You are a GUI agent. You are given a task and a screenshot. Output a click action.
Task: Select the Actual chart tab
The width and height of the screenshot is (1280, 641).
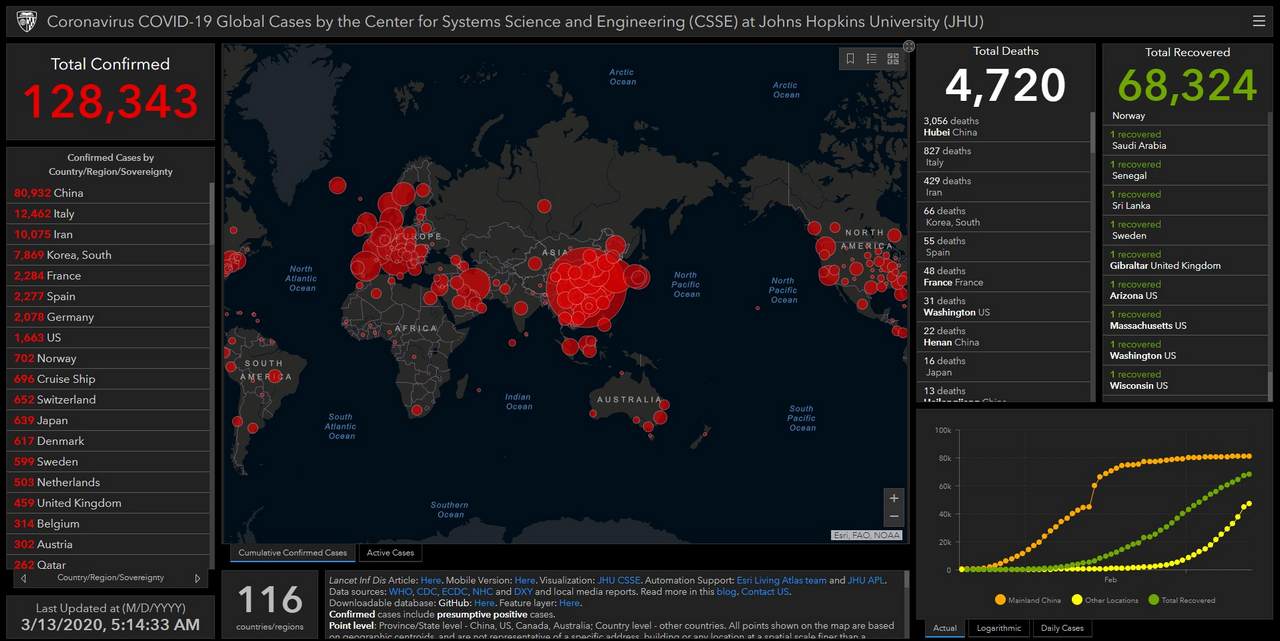tap(945, 628)
